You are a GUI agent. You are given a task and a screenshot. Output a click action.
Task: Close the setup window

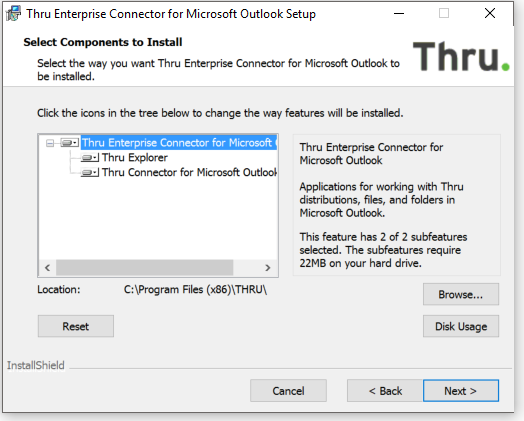pos(490,14)
